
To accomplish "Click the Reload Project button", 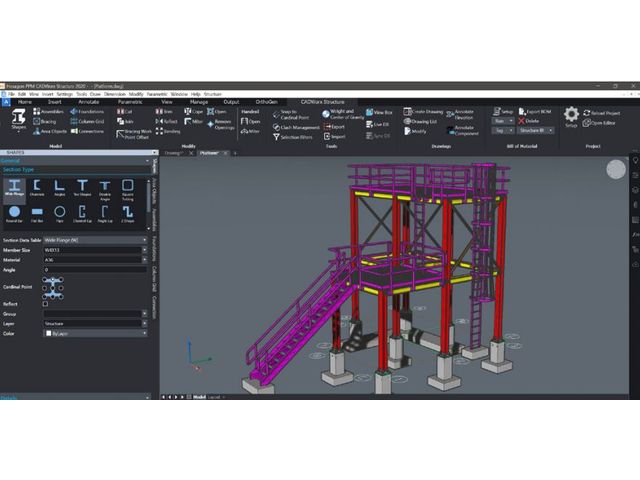I will pyautogui.click(x=605, y=113).
